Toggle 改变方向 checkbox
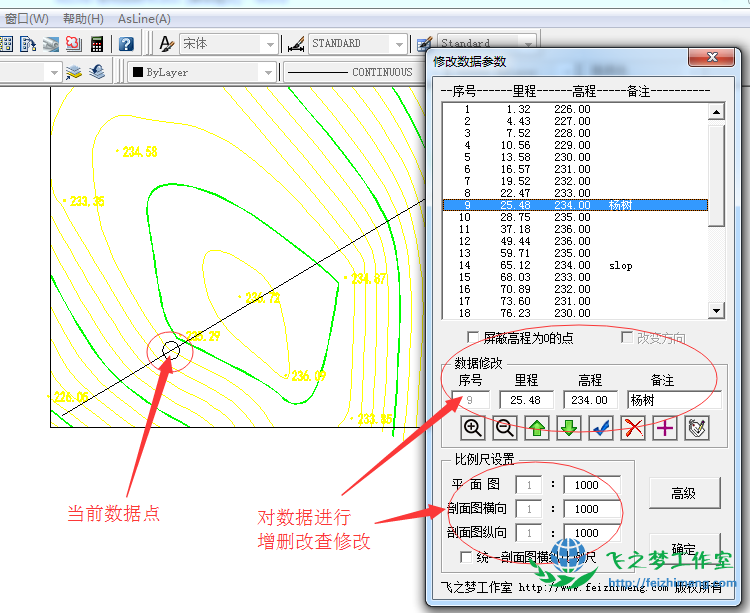 [x=627, y=337]
